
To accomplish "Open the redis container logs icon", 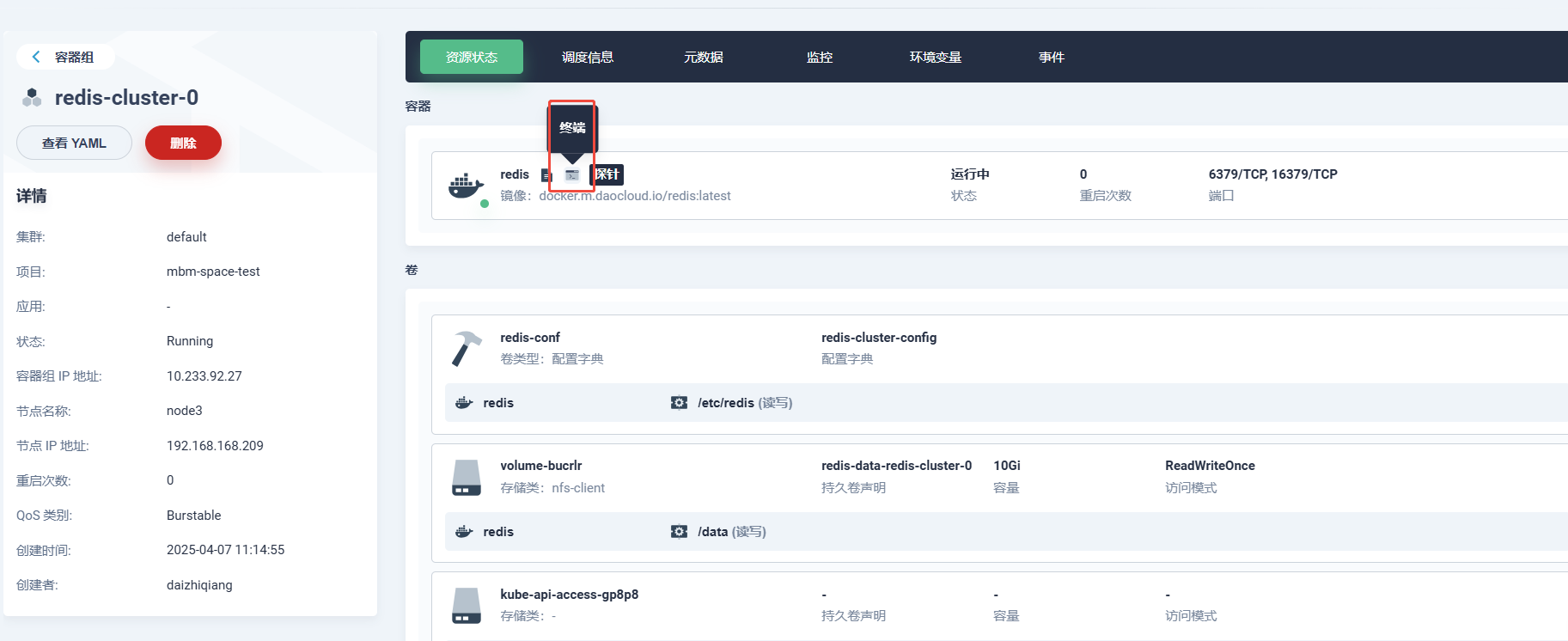I will click(x=546, y=175).
